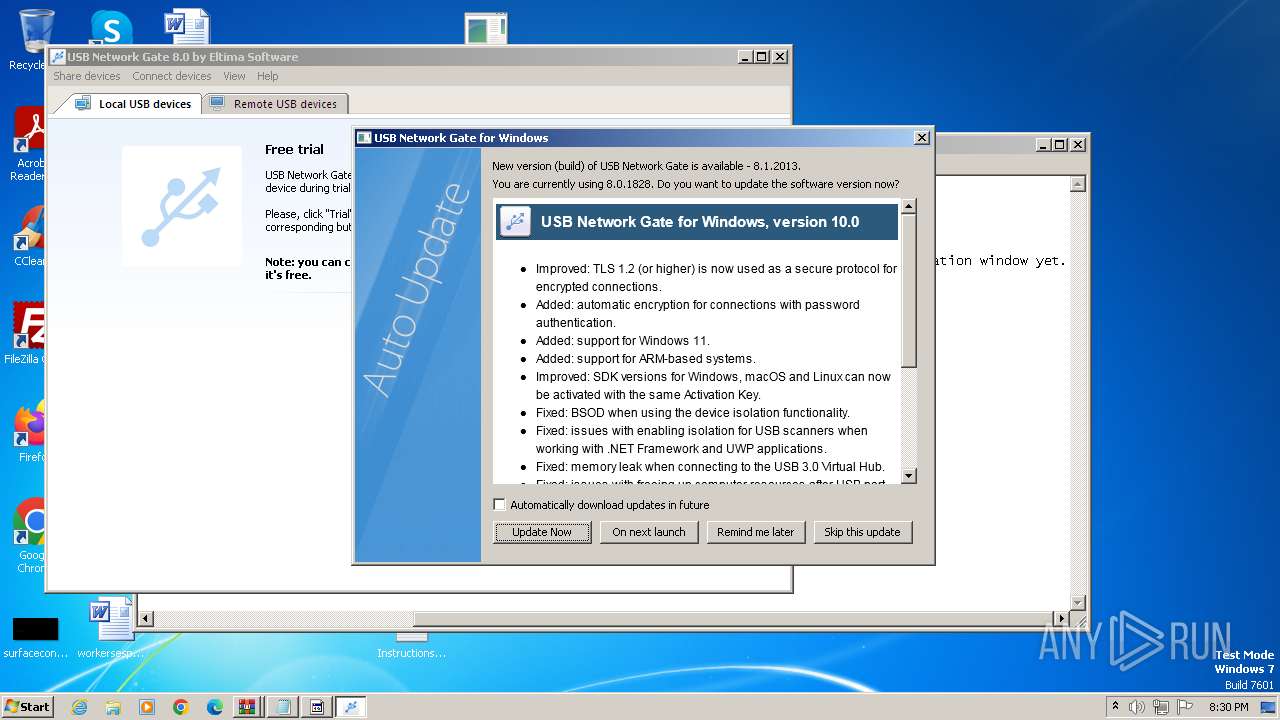Open the Share devices menu

point(87,76)
